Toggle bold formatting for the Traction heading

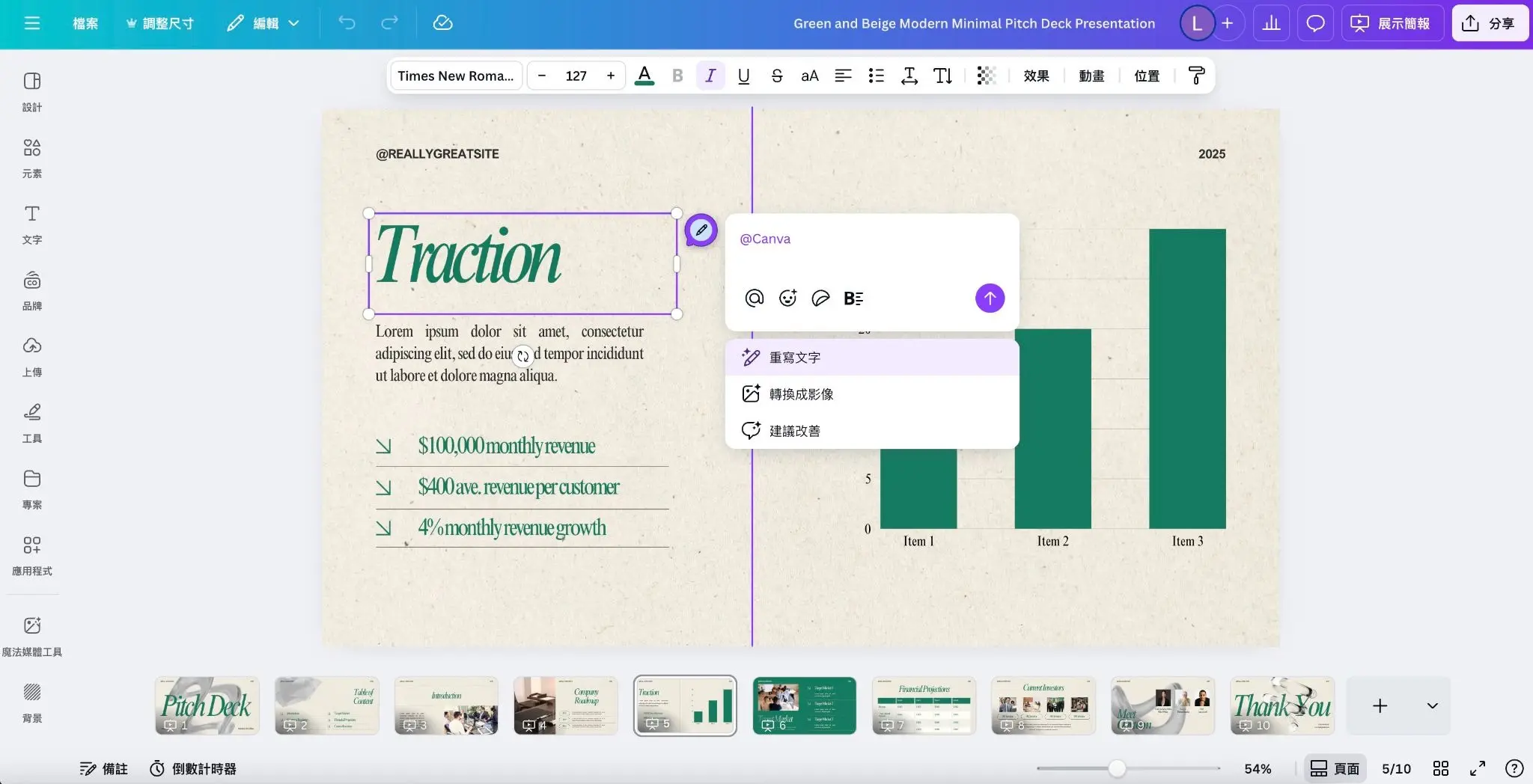coord(677,75)
